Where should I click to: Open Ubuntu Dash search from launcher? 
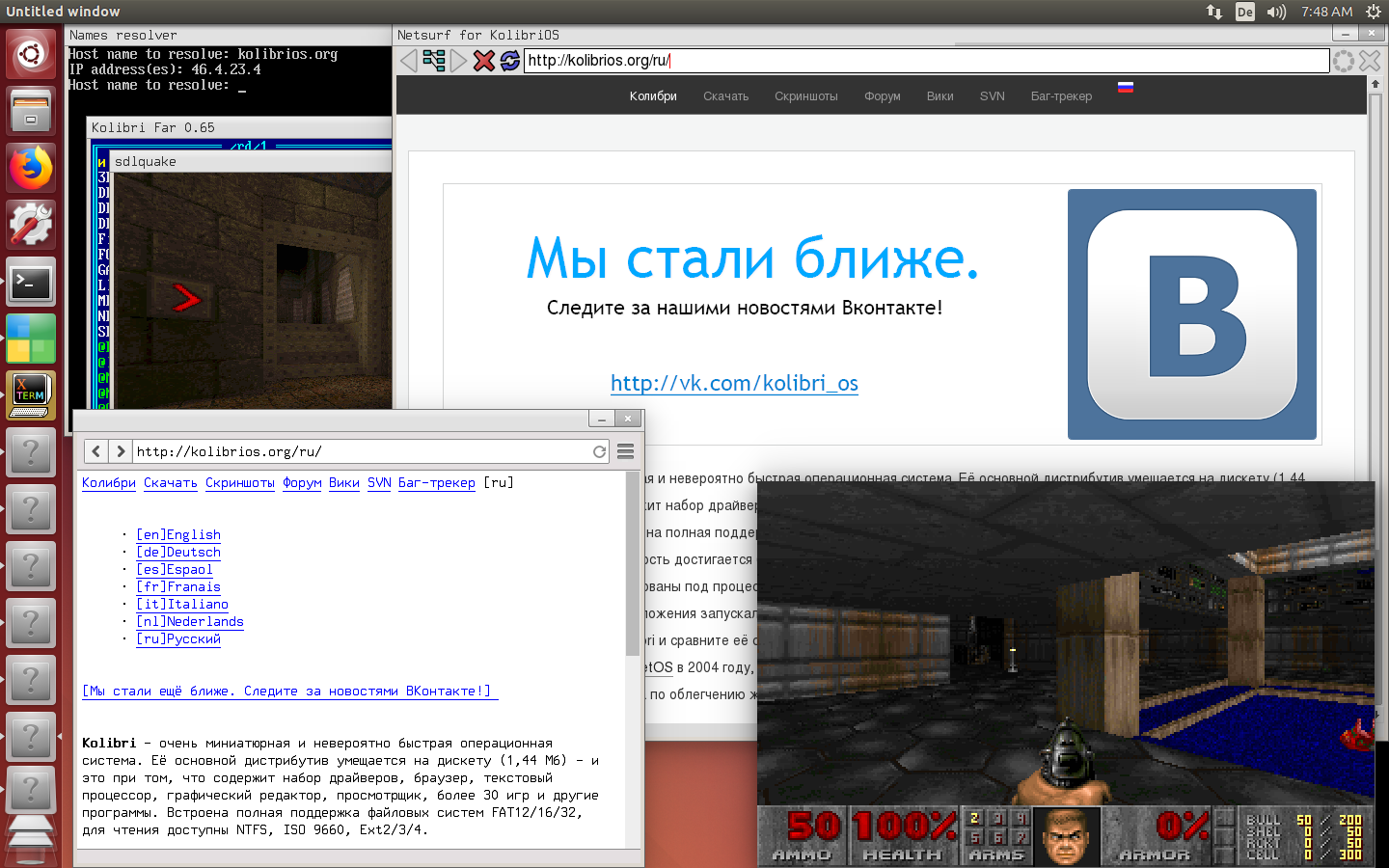pyautogui.click(x=31, y=54)
